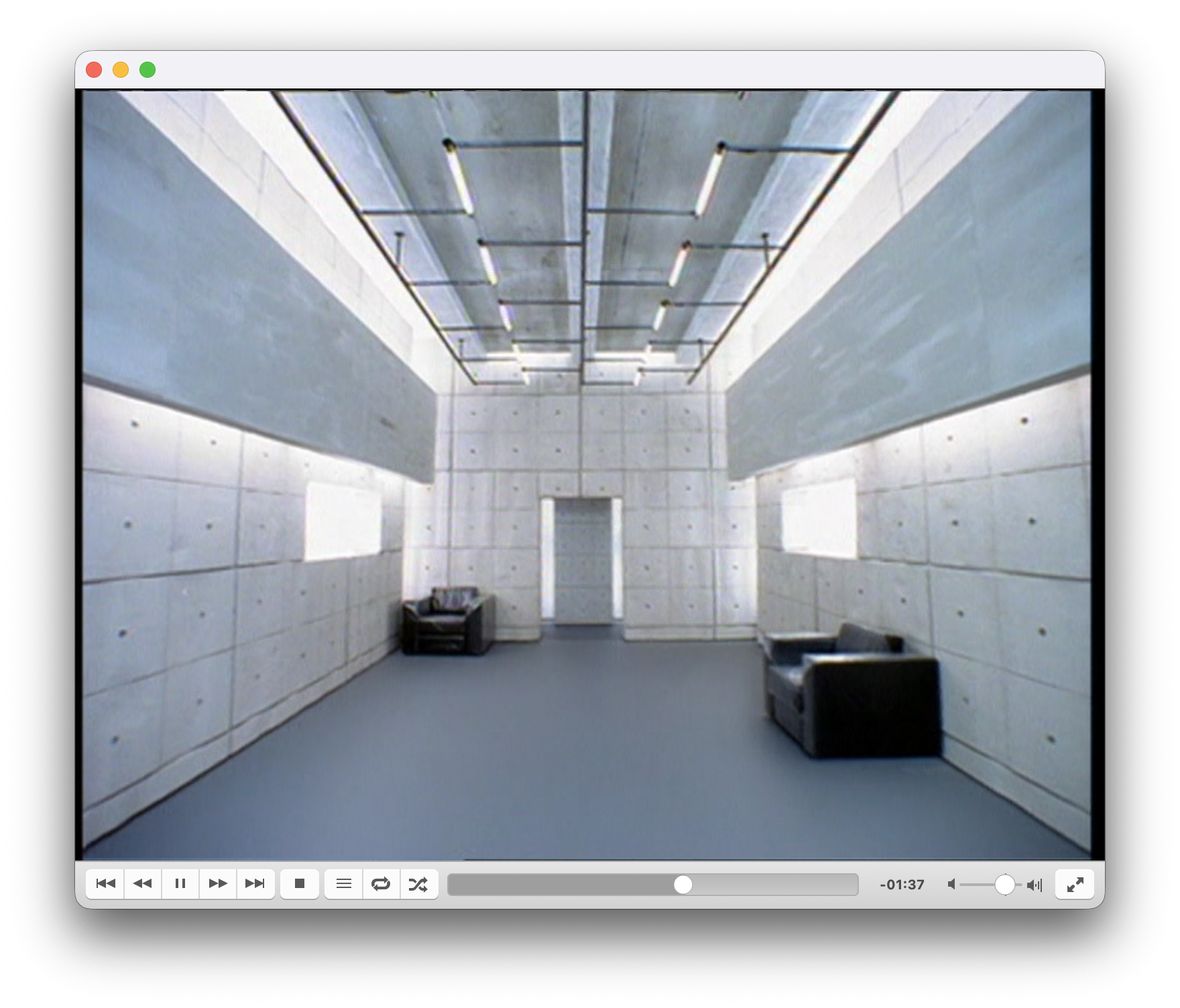Click the -01:37 remaining time display
The height and width of the screenshot is (1008, 1180).
click(x=902, y=884)
